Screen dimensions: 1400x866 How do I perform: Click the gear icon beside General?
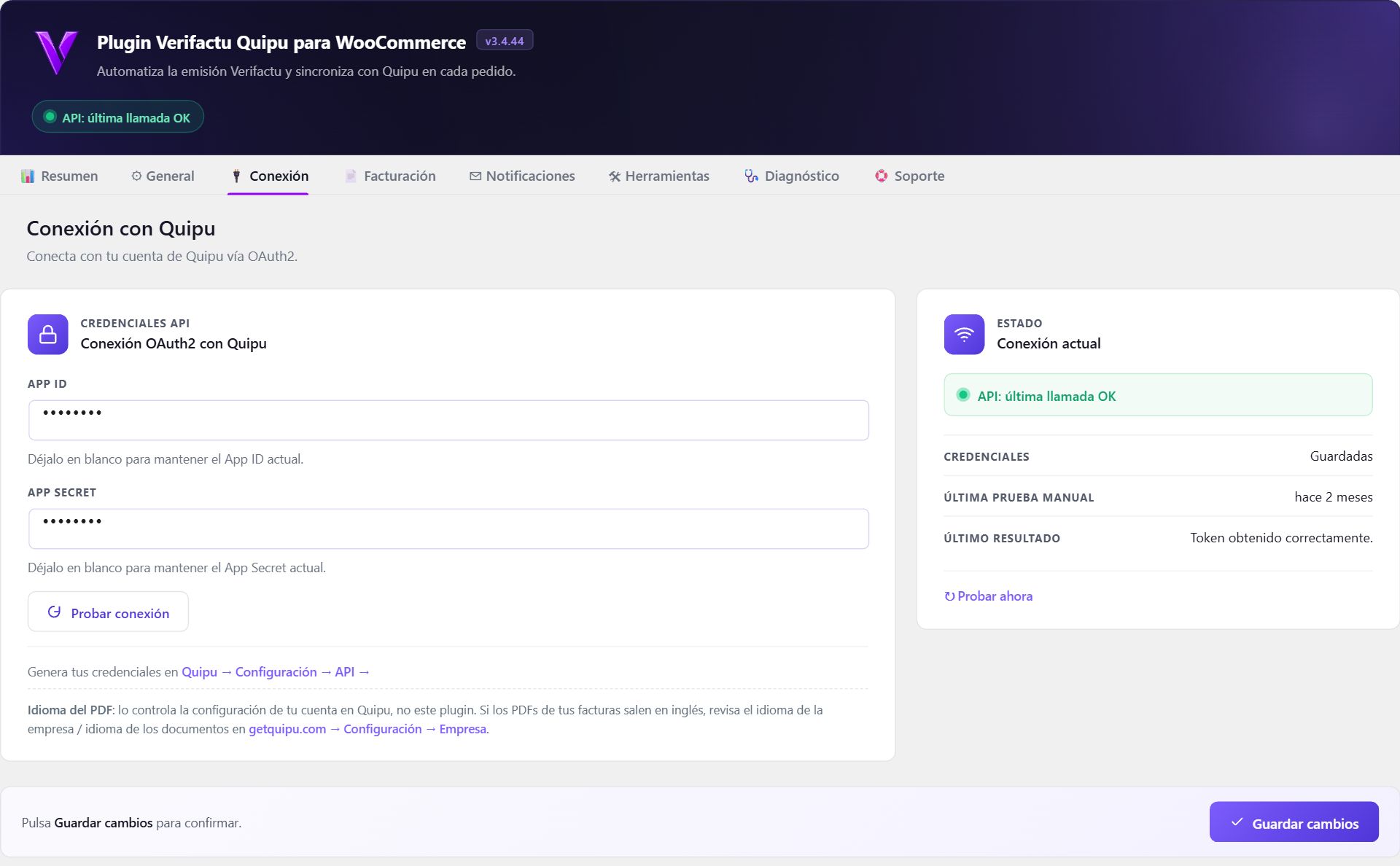[136, 176]
